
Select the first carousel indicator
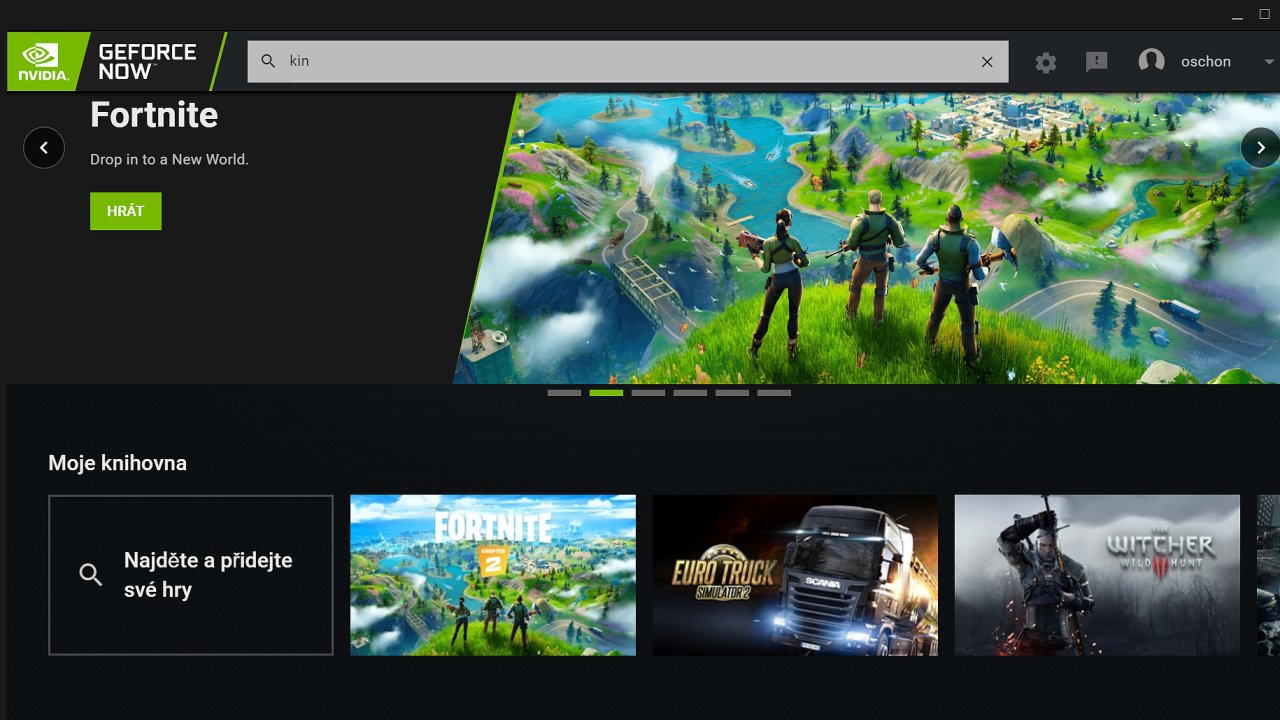564,393
